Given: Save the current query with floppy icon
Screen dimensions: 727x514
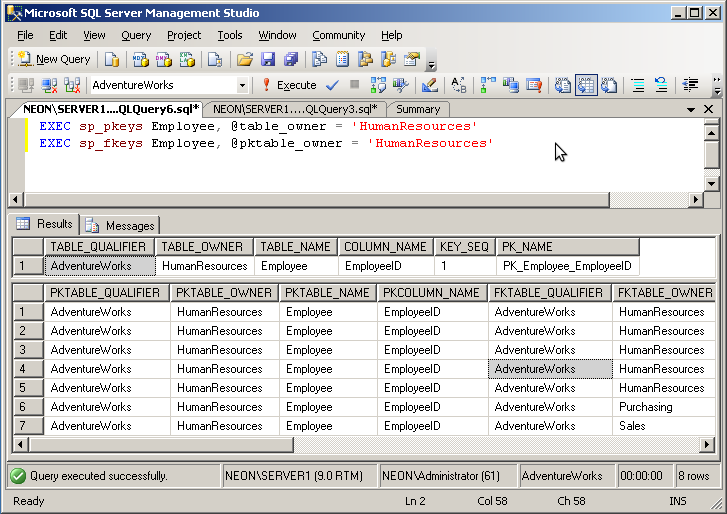Looking at the screenshot, I should click(268, 59).
